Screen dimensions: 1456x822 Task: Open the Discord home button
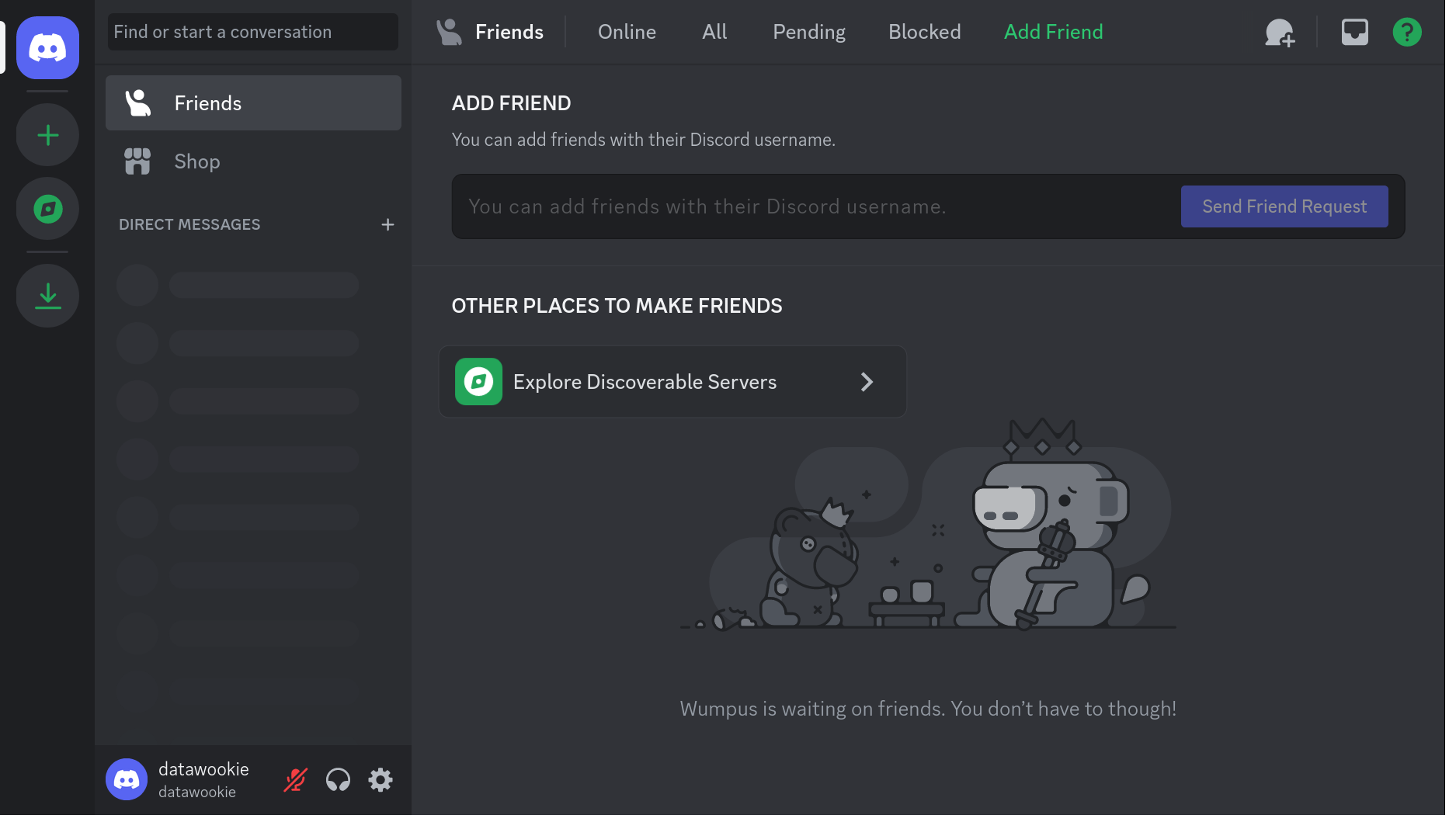click(x=47, y=47)
